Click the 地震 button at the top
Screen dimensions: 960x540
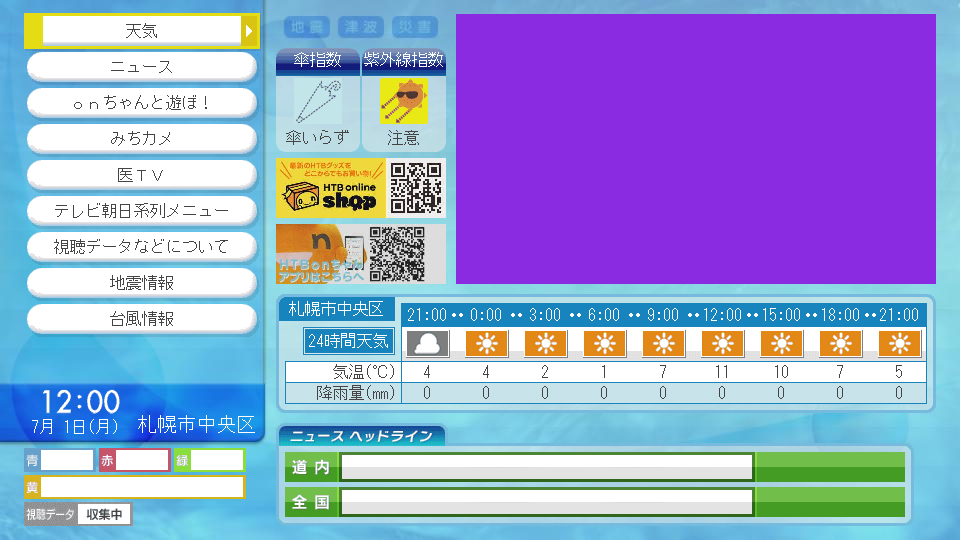(306, 27)
